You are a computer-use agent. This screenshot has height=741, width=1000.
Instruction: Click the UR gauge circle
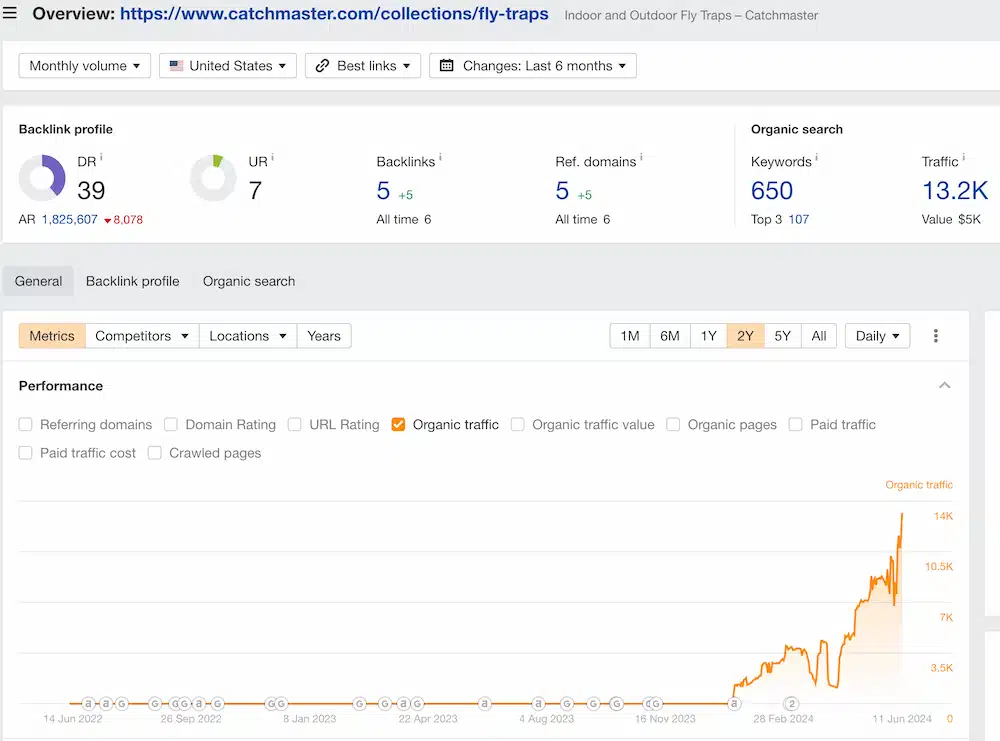pos(216,178)
